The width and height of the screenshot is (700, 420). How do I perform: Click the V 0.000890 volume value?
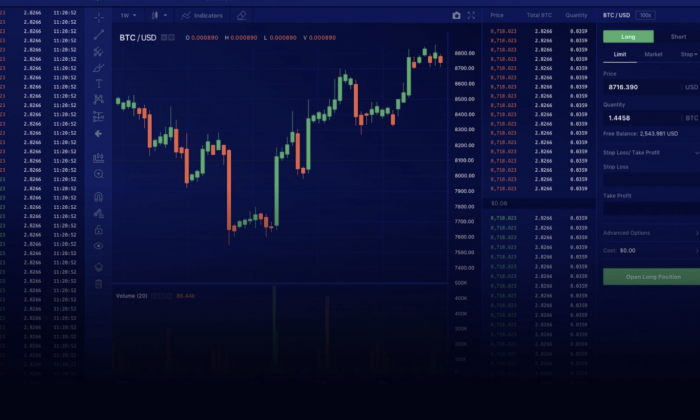(x=319, y=38)
